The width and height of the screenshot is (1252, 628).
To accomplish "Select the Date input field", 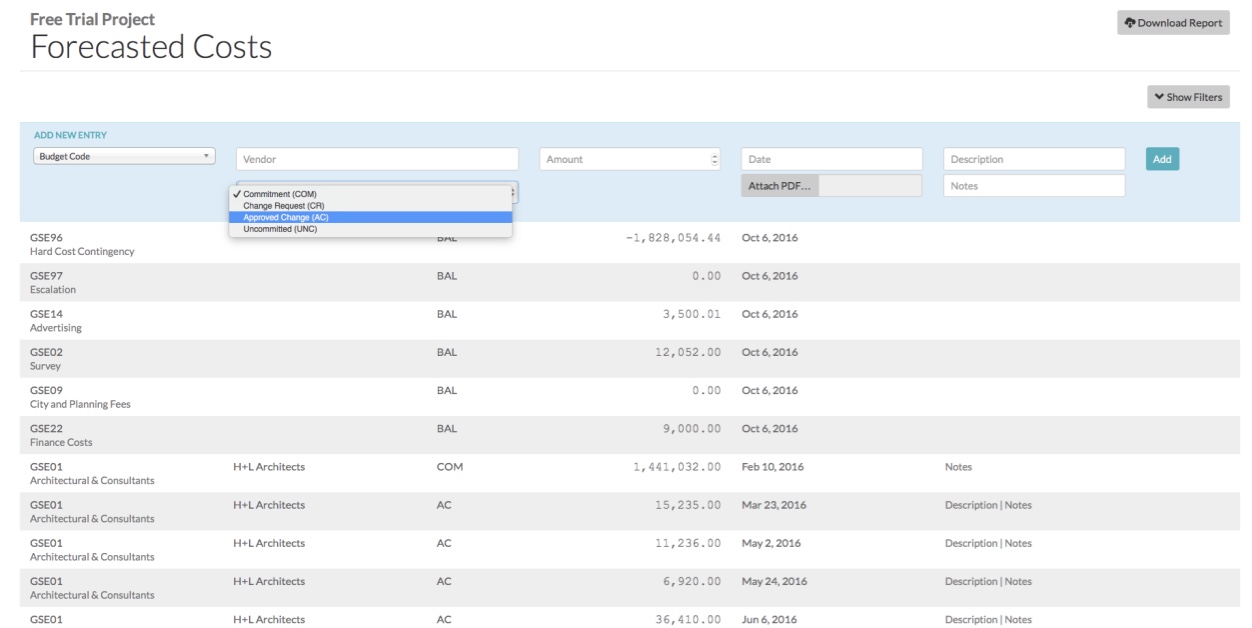I will (x=832, y=159).
